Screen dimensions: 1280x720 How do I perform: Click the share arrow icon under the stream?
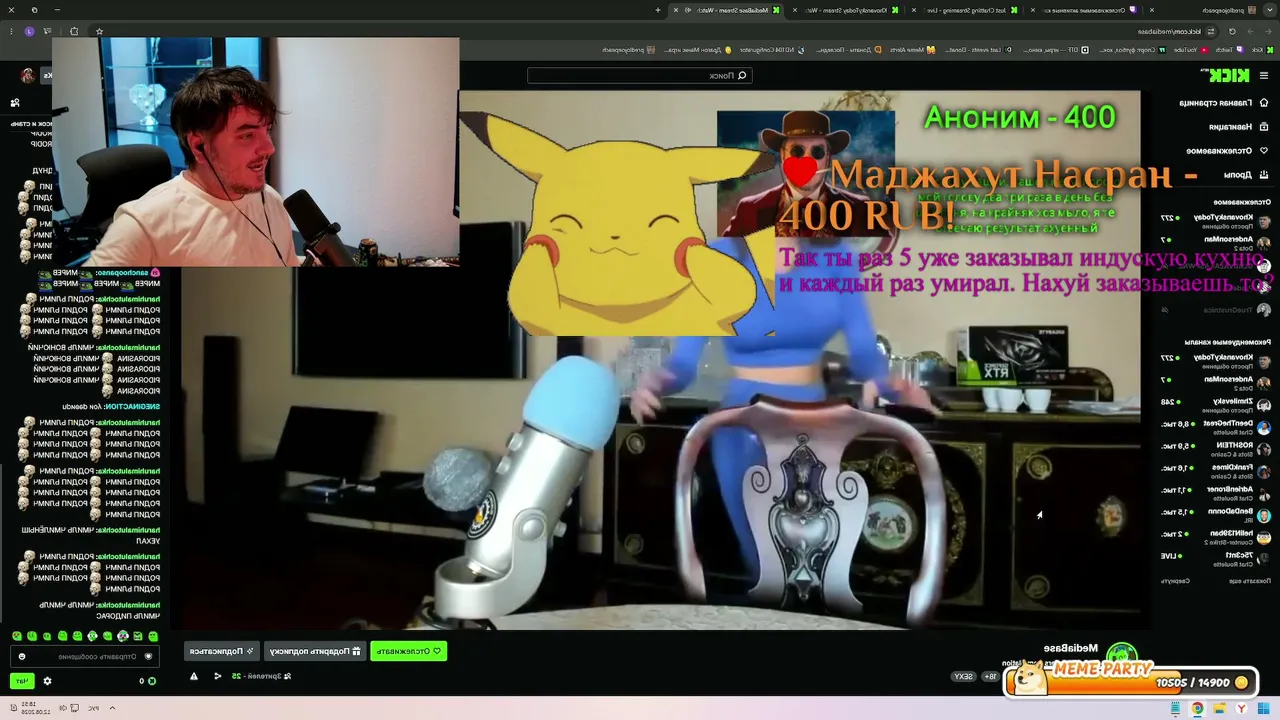(218, 677)
